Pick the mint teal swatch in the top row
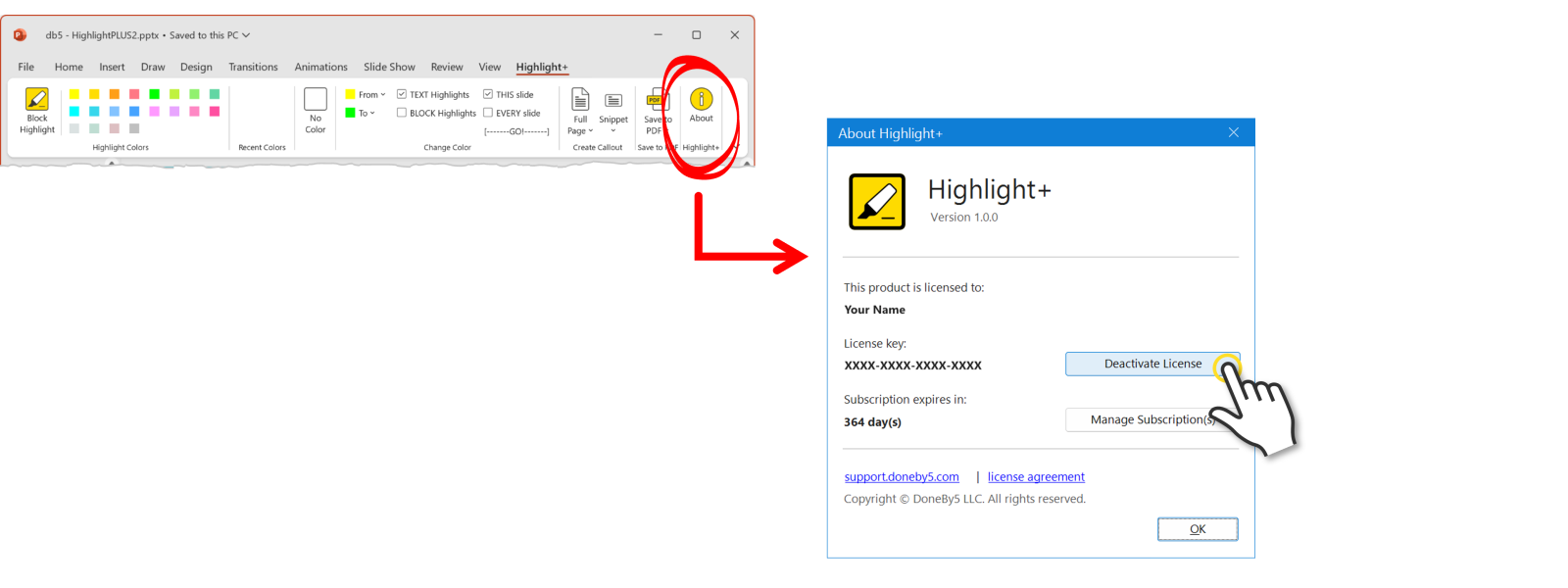 [215, 94]
